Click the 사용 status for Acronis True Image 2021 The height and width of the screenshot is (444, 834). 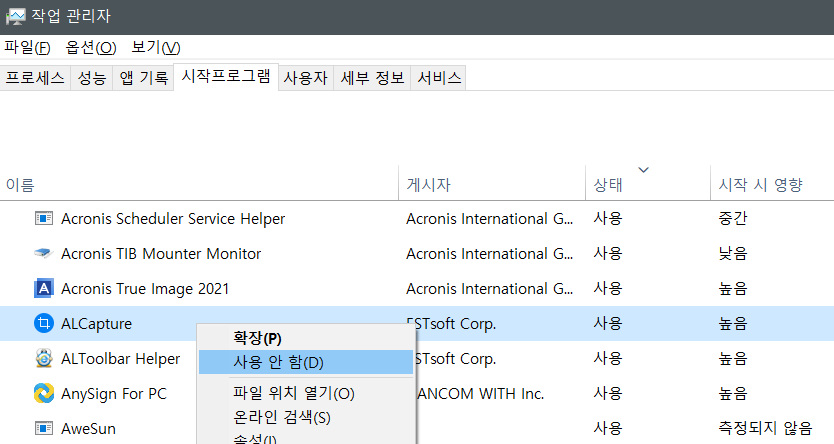pyautogui.click(x=608, y=288)
